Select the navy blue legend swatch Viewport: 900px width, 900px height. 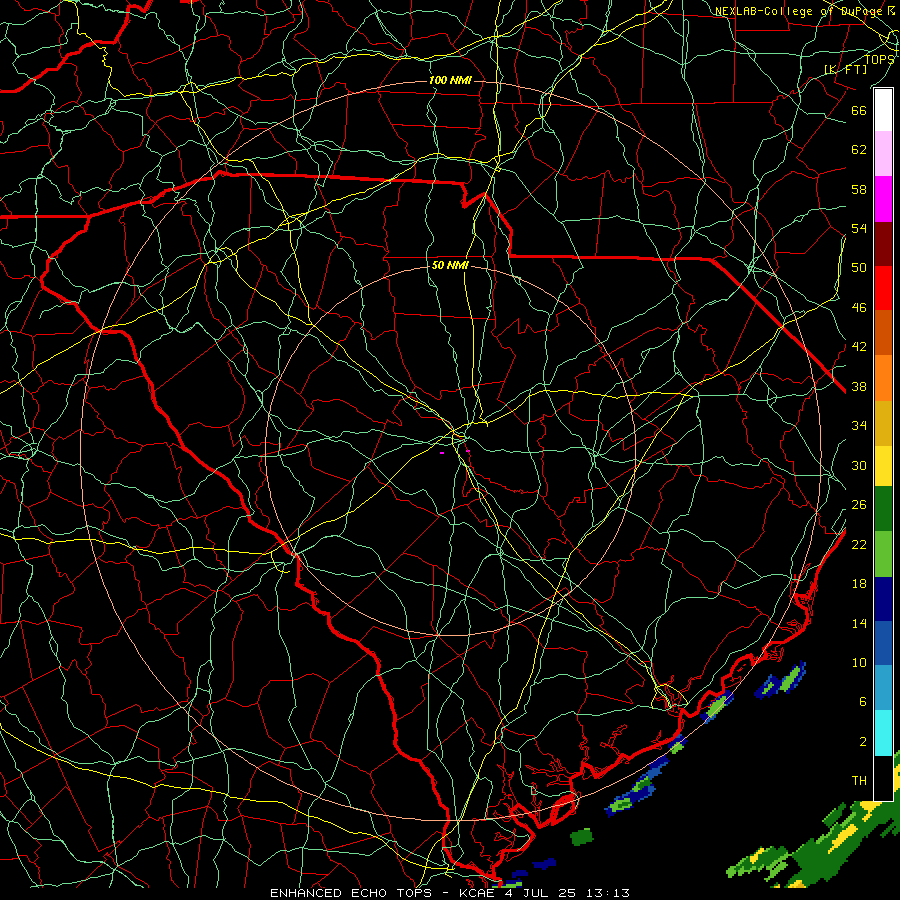(x=883, y=599)
